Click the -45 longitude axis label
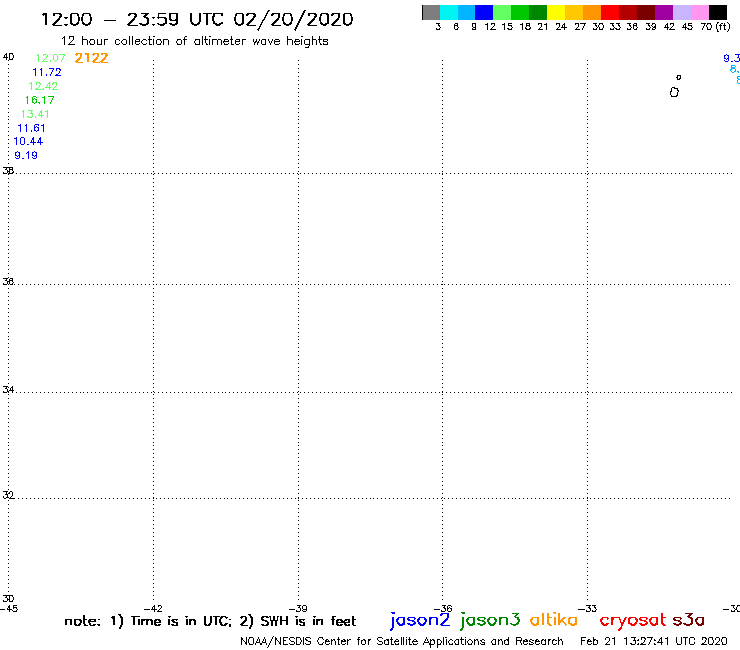 9,609
